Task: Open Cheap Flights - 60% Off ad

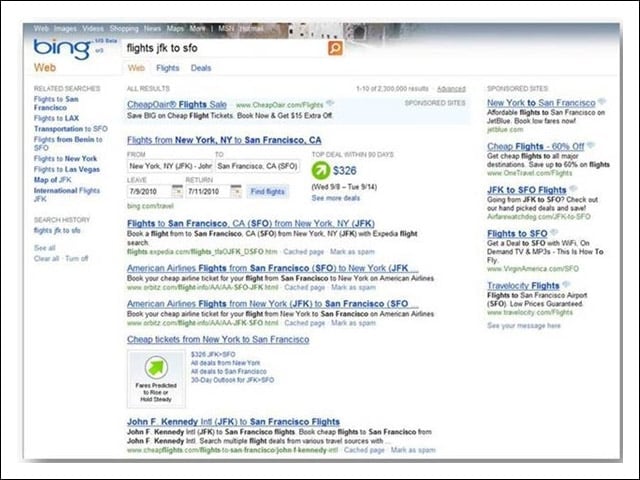Action: coord(536,146)
